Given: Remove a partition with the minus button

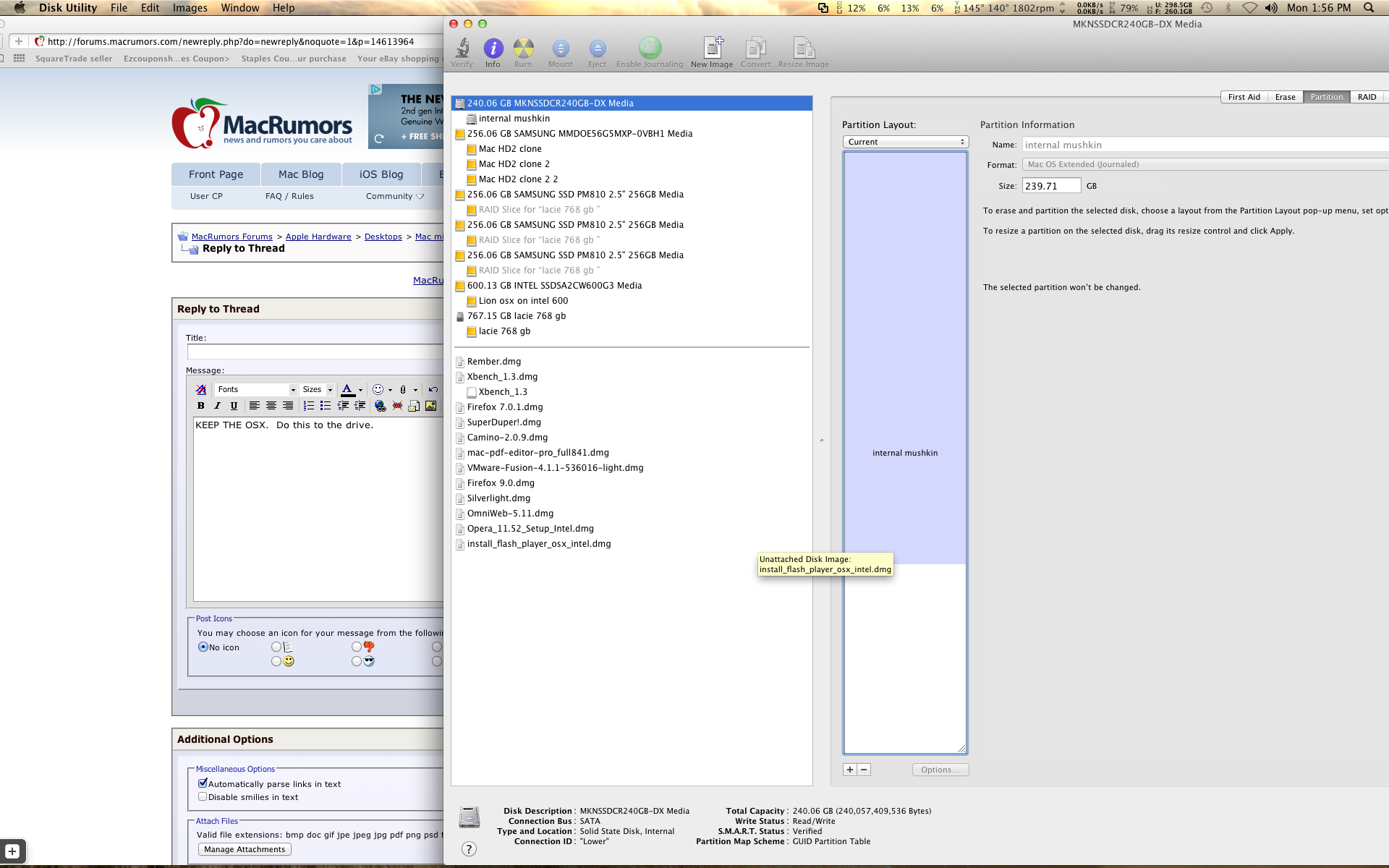Looking at the screenshot, I should [x=864, y=770].
